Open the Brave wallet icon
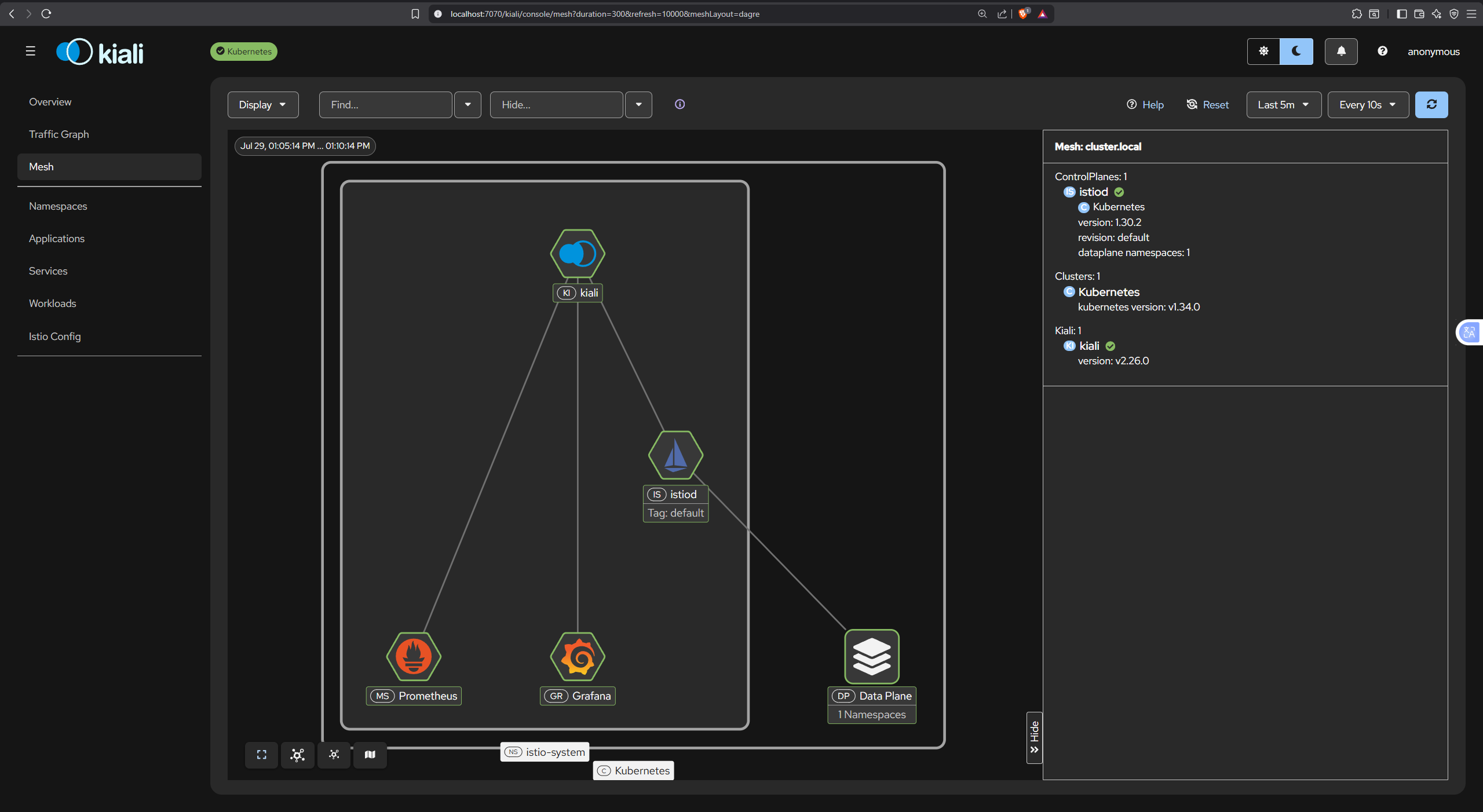The height and width of the screenshot is (812, 1483). click(x=1419, y=14)
